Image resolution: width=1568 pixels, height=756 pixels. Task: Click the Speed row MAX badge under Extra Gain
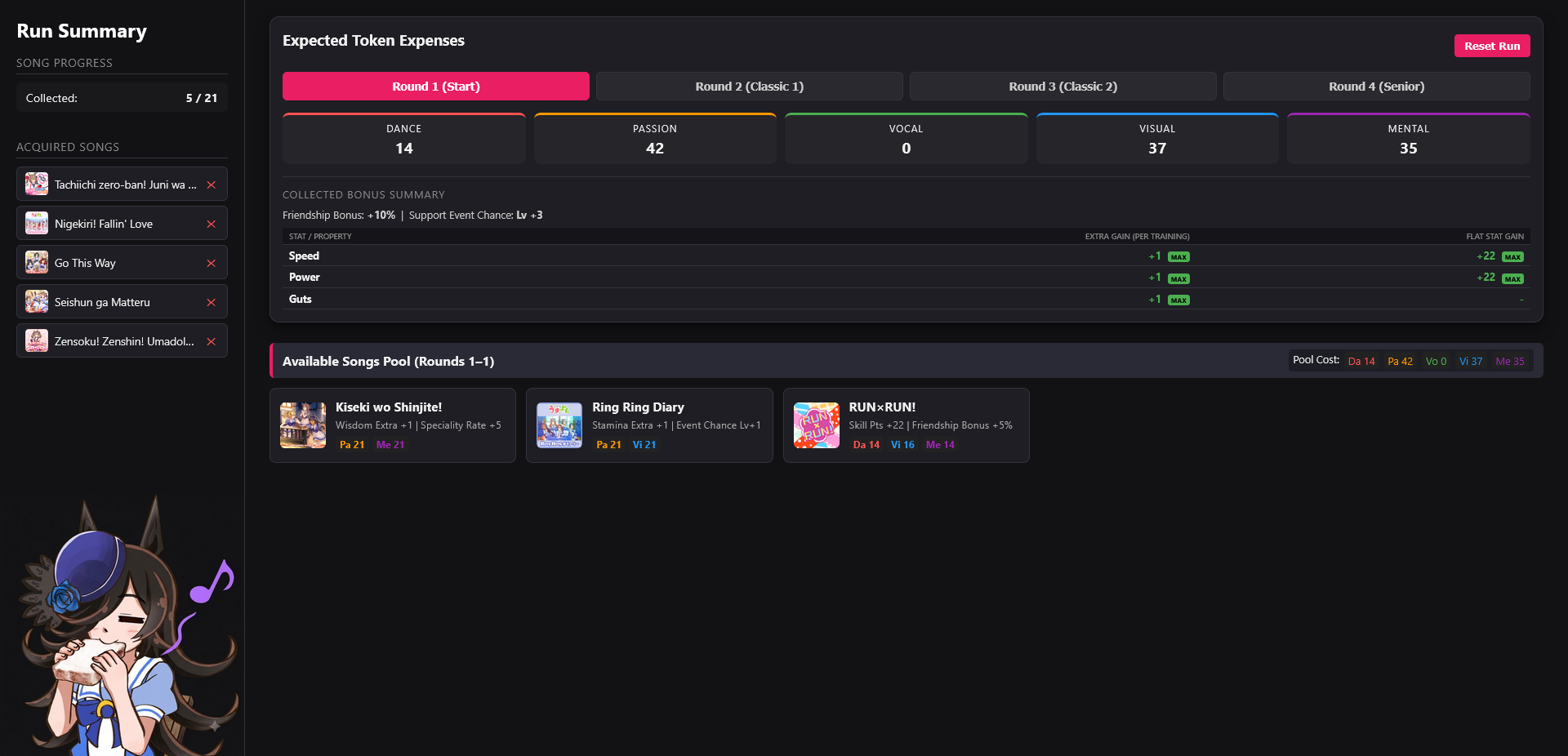coord(1178,257)
